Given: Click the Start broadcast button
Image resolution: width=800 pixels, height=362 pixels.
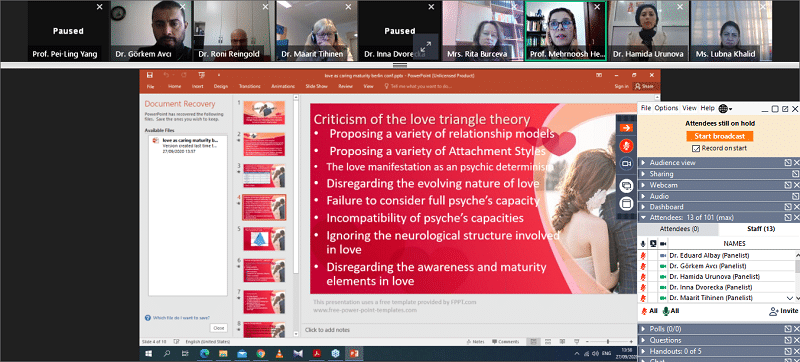Looking at the screenshot, I should click(x=719, y=136).
